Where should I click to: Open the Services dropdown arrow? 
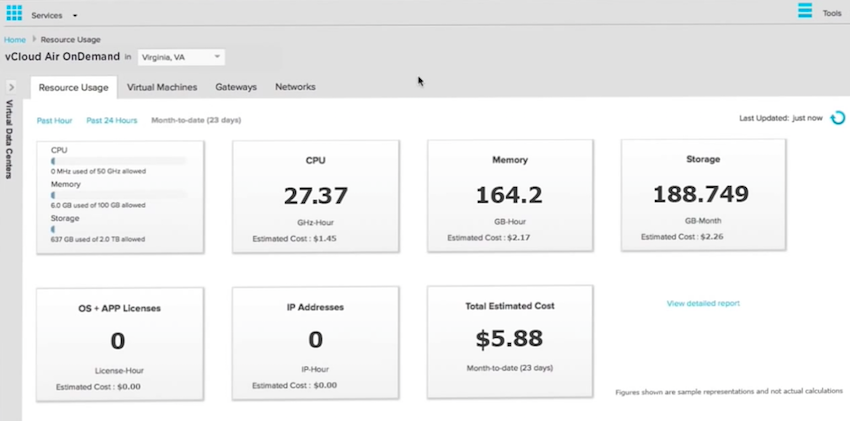pos(75,16)
